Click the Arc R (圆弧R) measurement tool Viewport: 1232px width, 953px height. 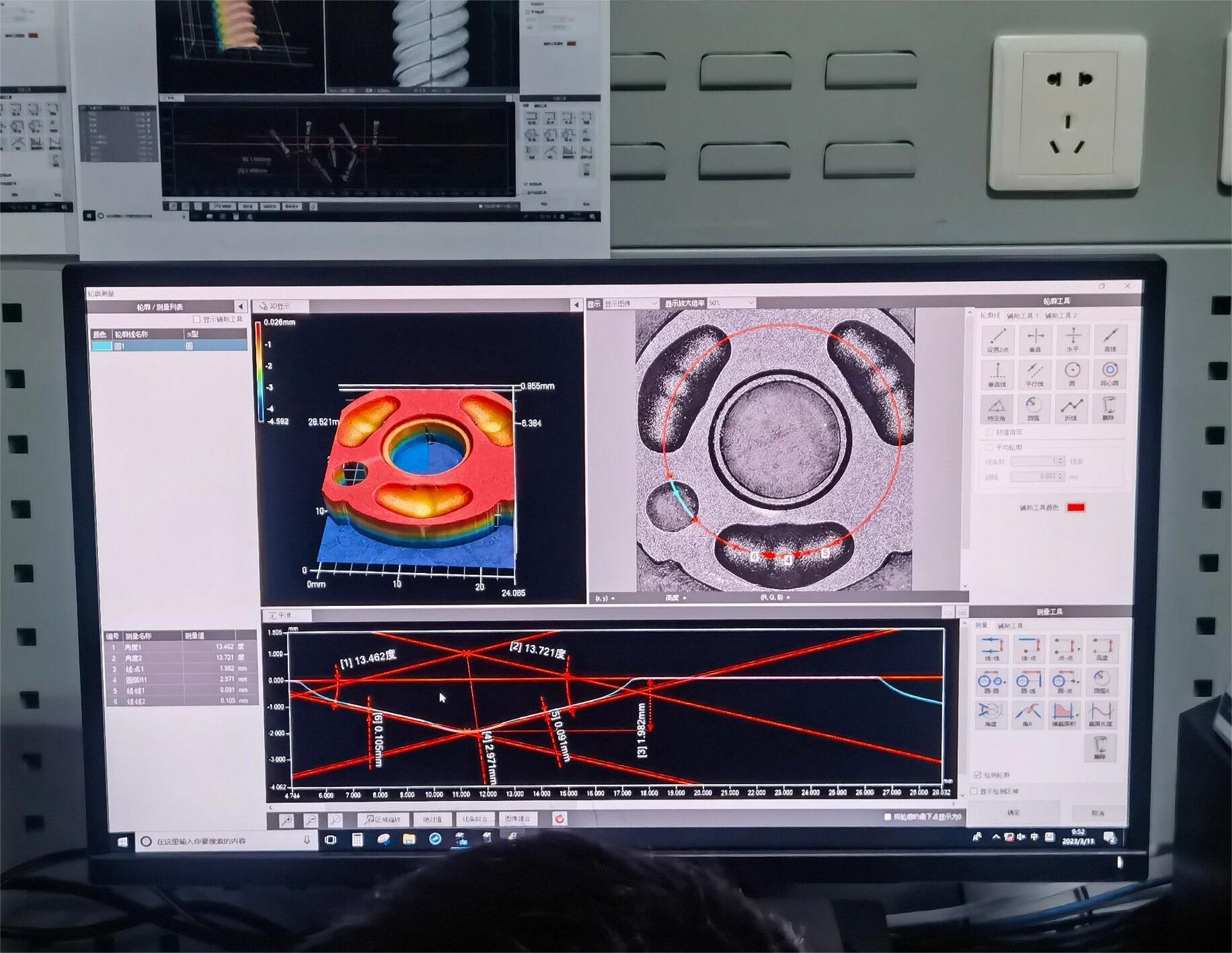(x=1101, y=681)
